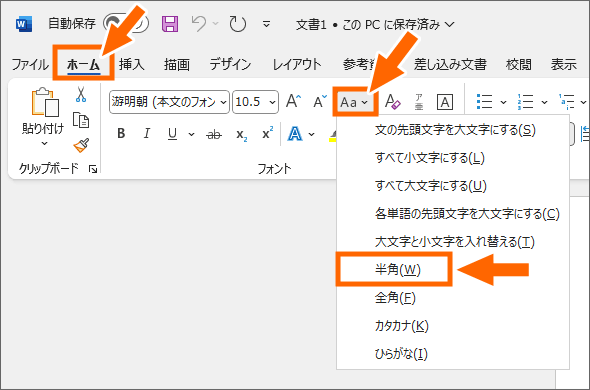Click the Word application icon
This screenshot has height=390, width=590.
[24, 24]
